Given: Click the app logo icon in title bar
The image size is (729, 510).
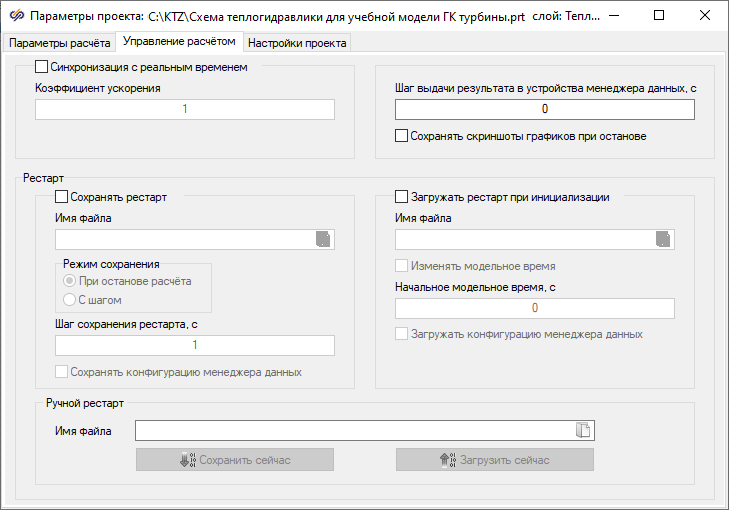Looking at the screenshot, I should [16, 16].
